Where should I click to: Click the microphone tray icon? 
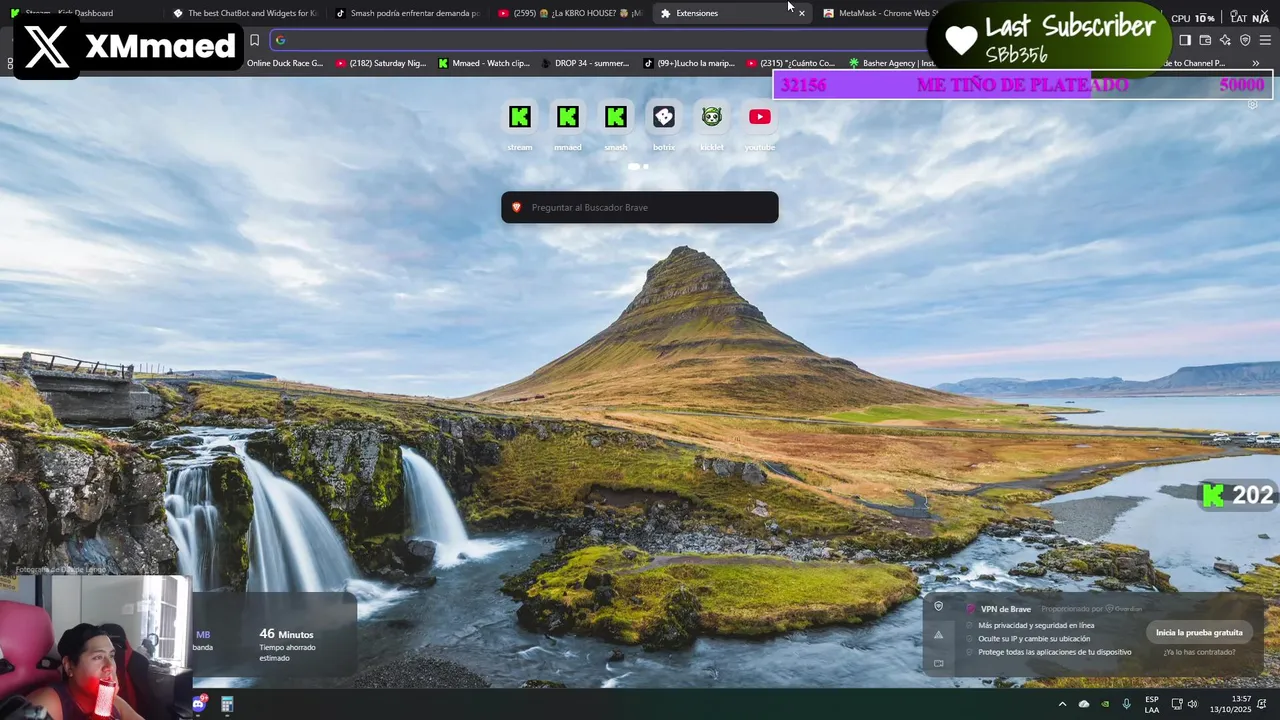point(1127,704)
